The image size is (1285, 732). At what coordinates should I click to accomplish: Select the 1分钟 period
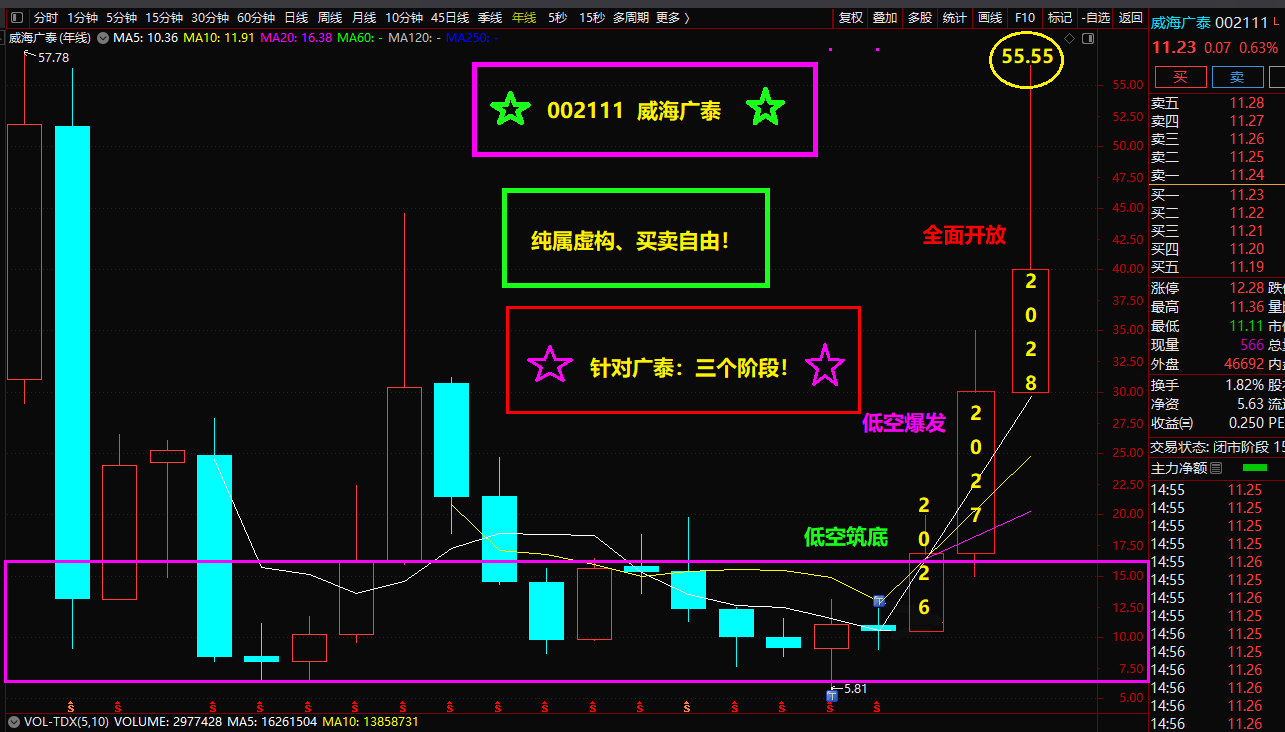click(82, 18)
